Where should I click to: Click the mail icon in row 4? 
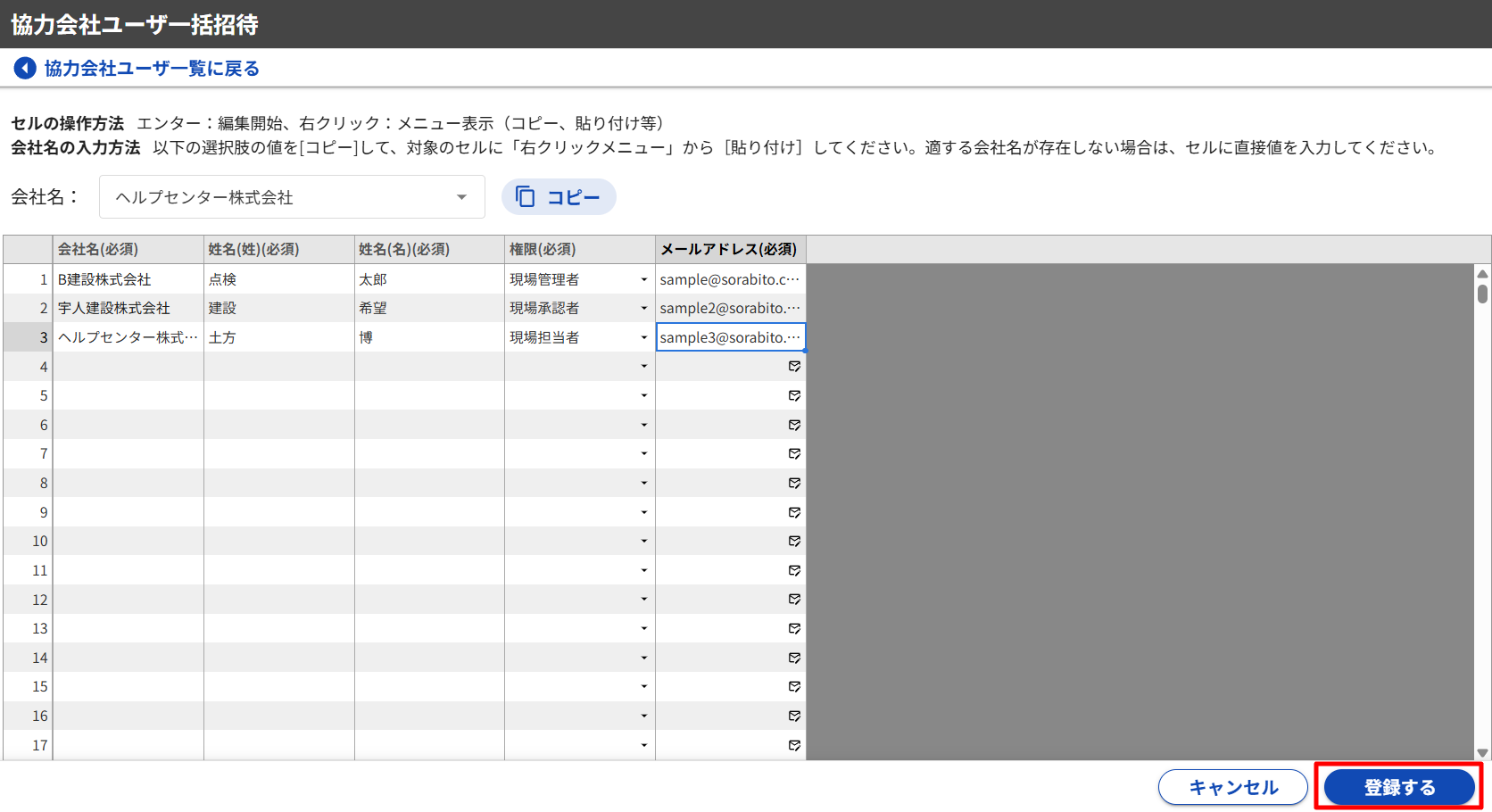click(794, 367)
